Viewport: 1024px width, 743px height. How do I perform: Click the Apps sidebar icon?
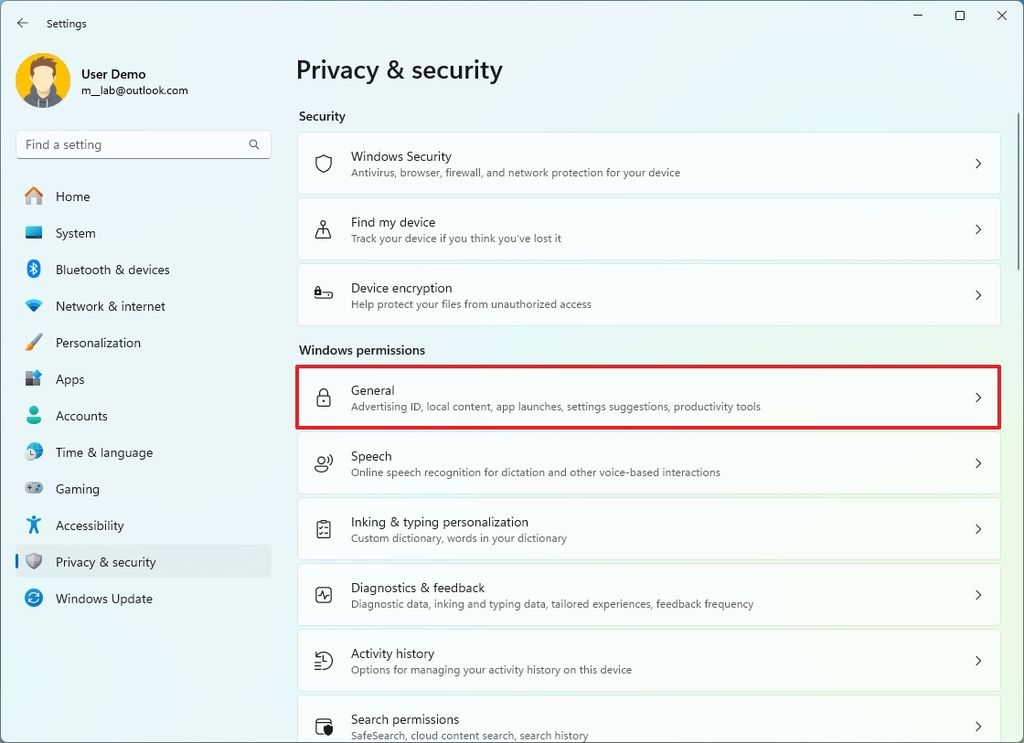click(x=34, y=379)
